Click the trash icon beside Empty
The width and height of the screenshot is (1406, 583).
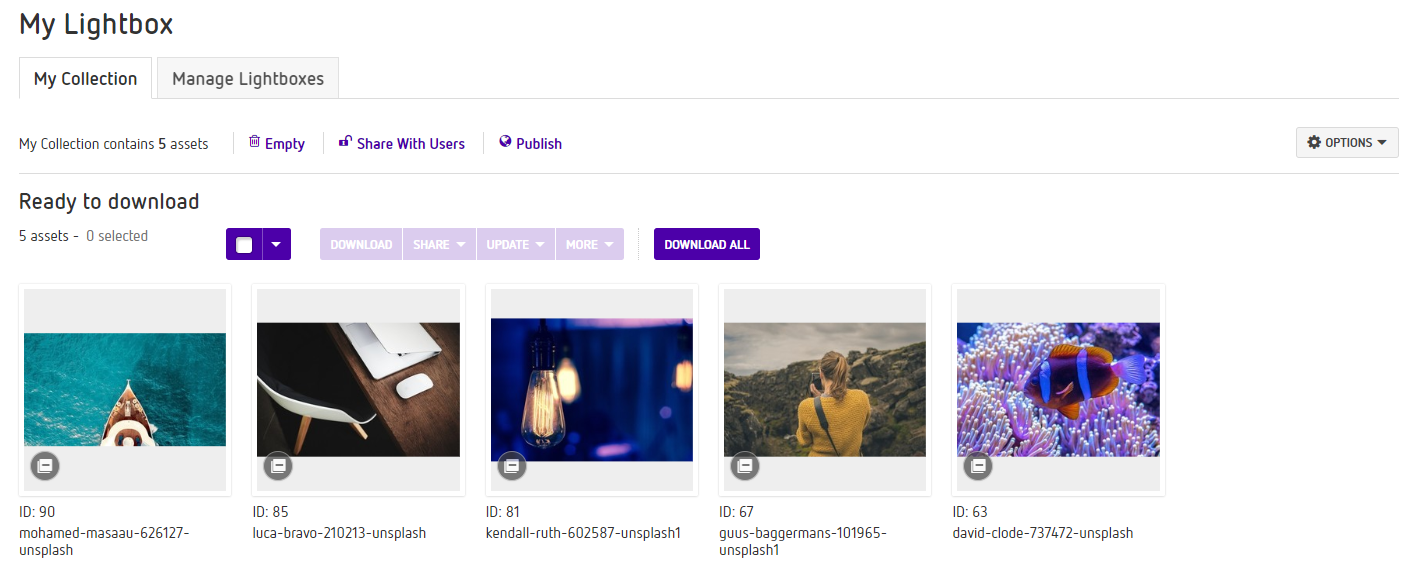(x=254, y=142)
